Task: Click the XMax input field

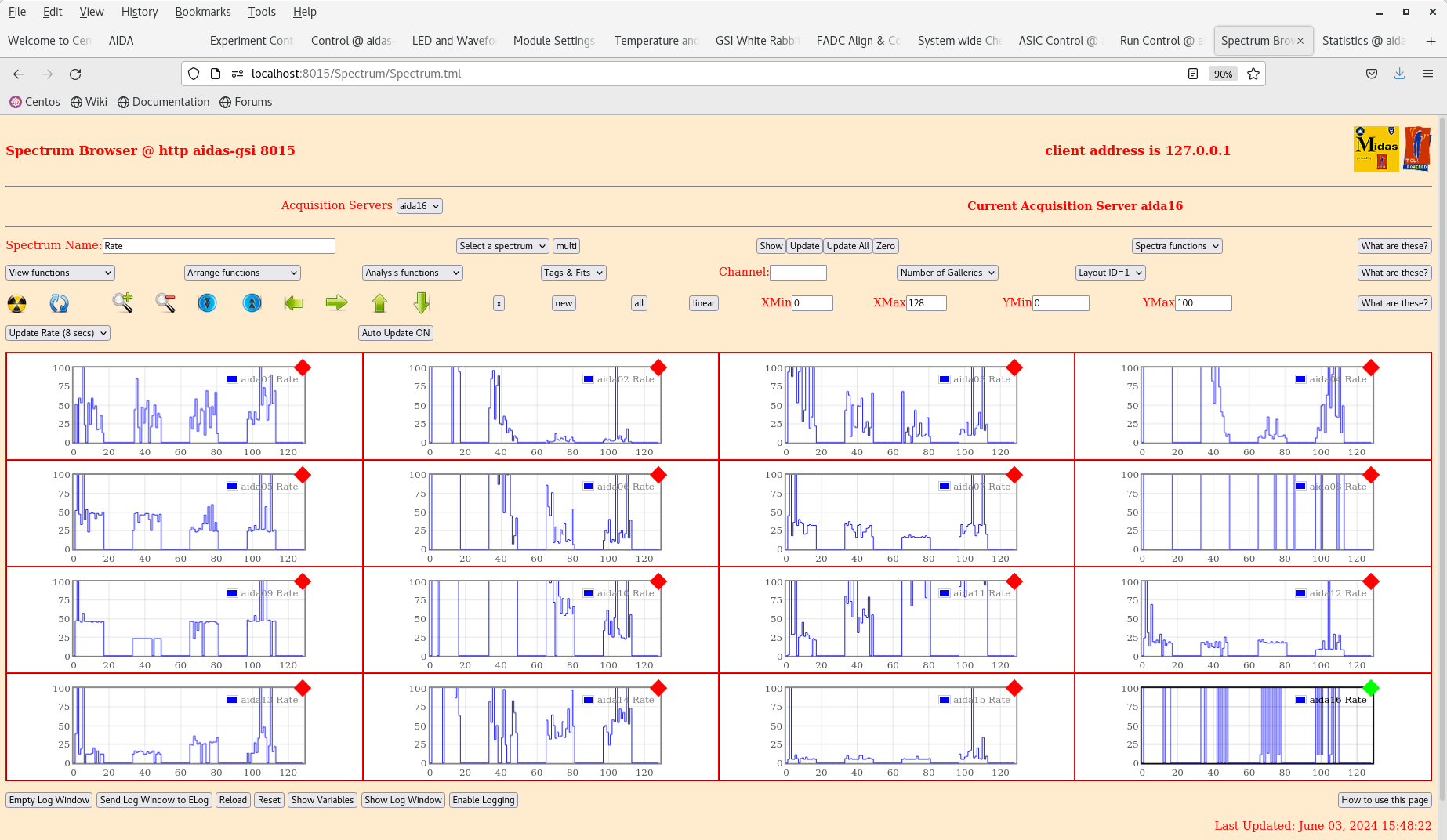Action: 927,303
